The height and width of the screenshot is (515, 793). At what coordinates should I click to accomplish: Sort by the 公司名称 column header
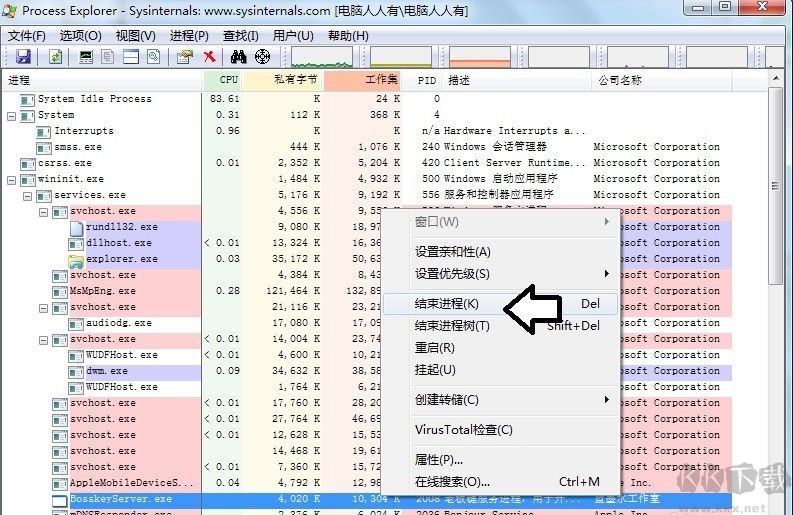coord(662,80)
